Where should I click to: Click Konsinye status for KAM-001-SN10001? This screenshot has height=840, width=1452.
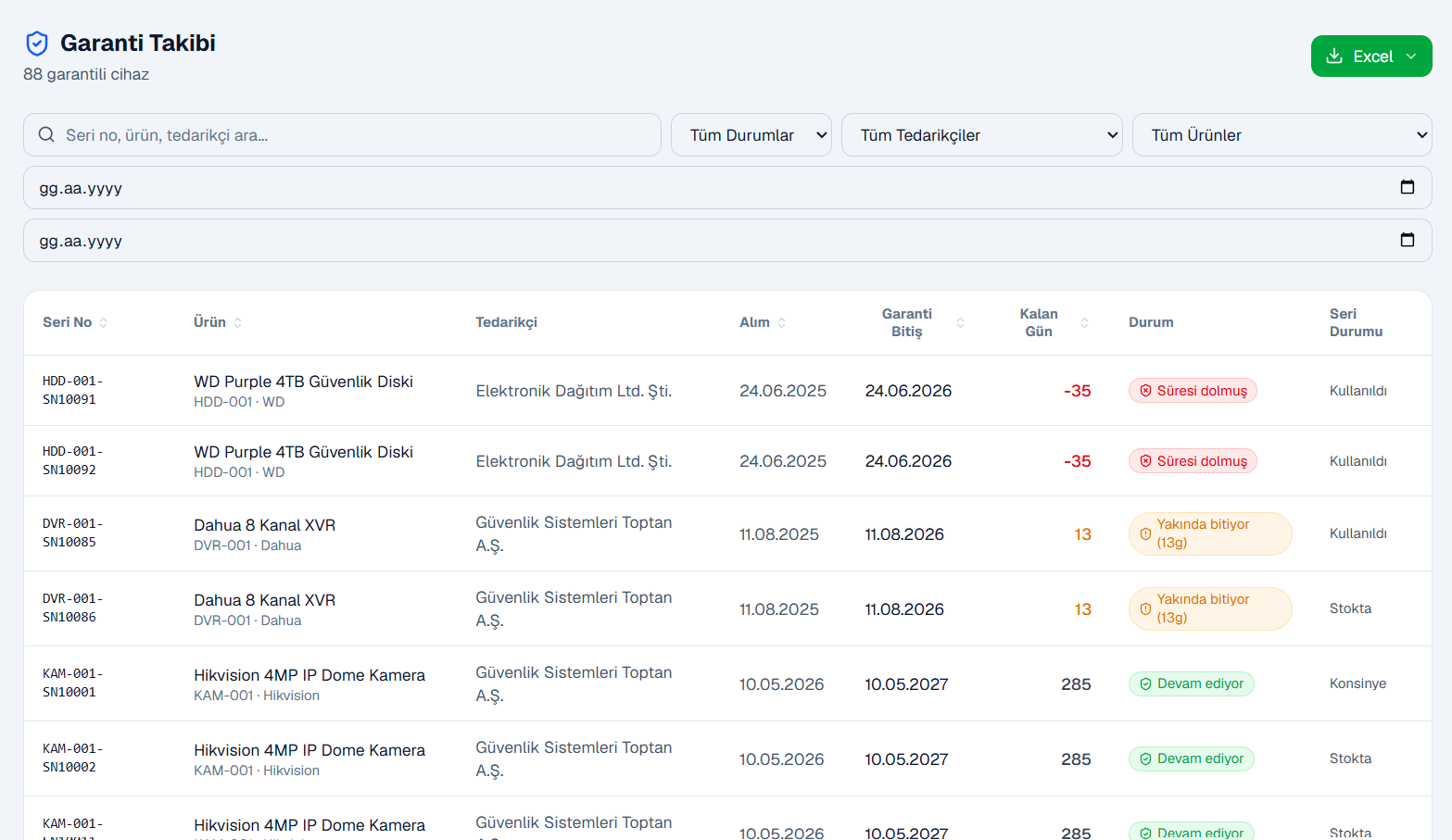pyautogui.click(x=1357, y=683)
